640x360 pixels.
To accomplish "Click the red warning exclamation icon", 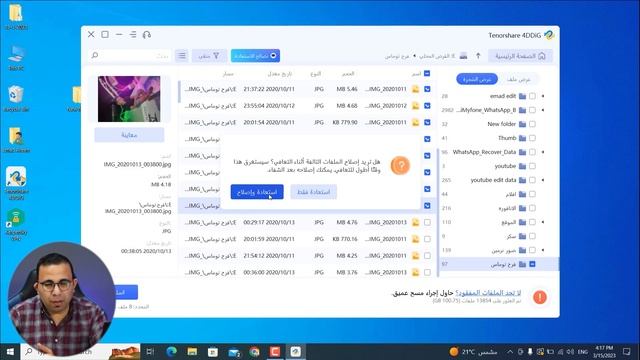I will pyautogui.click(x=540, y=297).
